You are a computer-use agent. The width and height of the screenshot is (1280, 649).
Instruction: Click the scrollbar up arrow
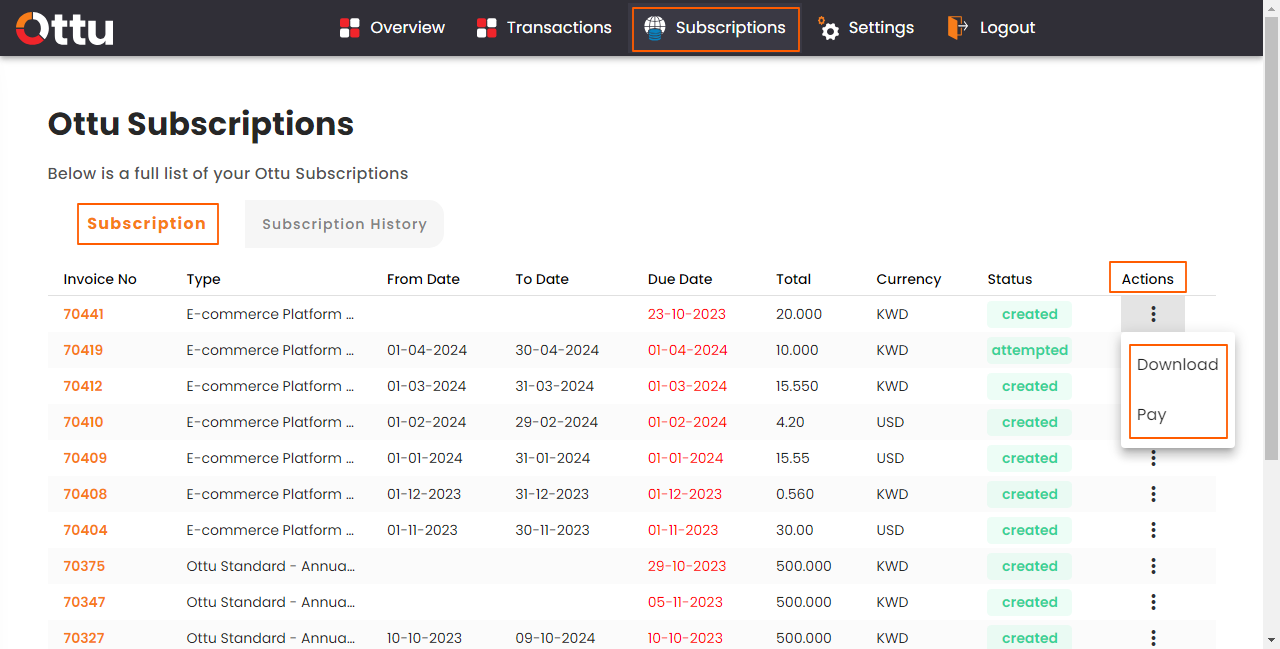[1271, 8]
